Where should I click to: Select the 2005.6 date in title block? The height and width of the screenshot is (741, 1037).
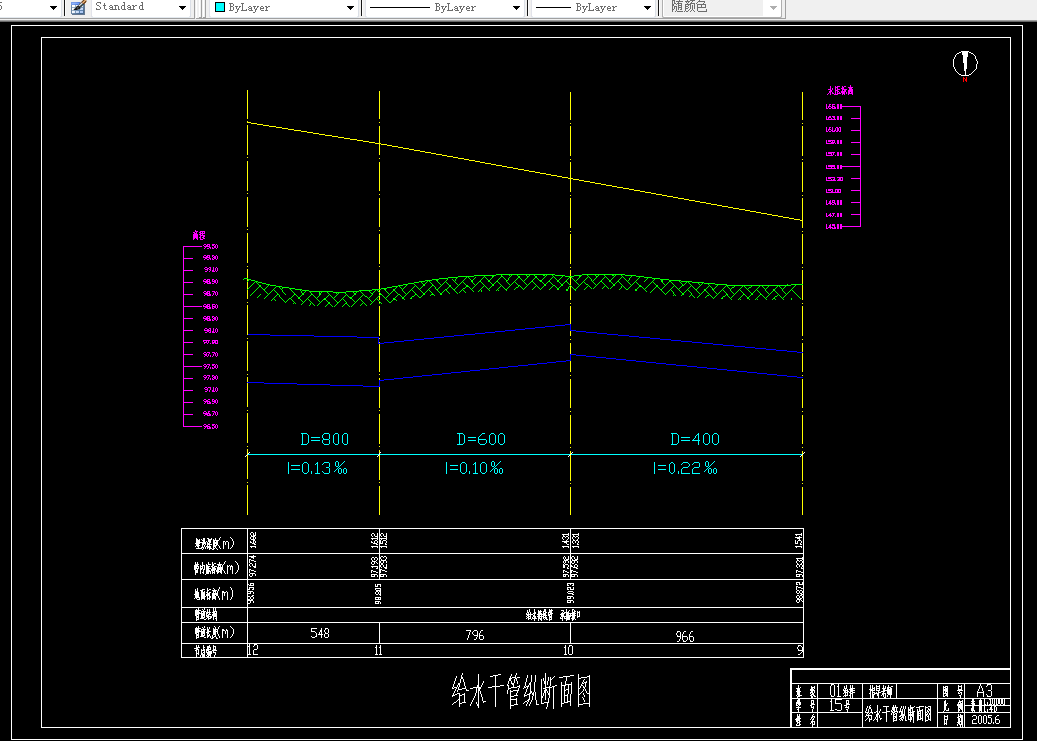[985, 720]
